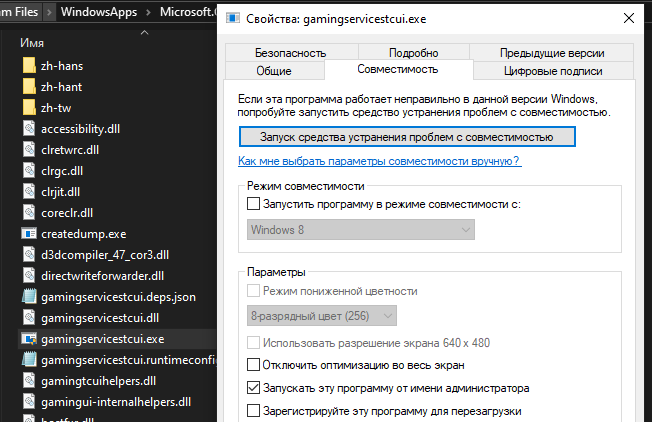Click the gamingtcuihelpers.dll file icon

[29, 380]
